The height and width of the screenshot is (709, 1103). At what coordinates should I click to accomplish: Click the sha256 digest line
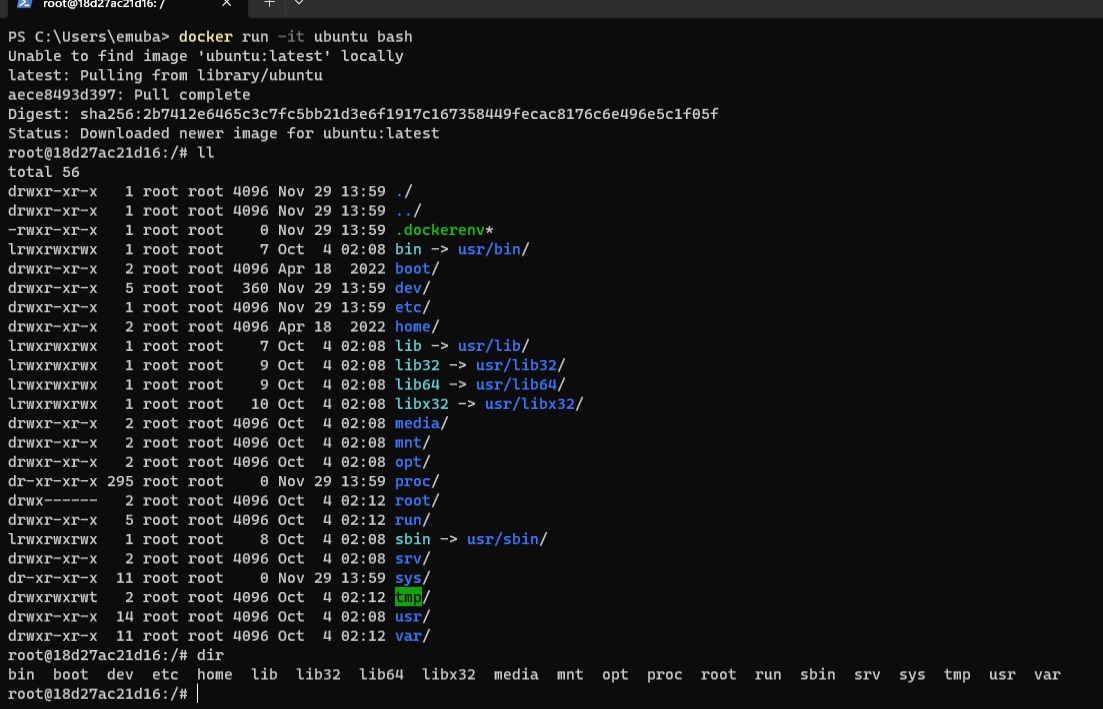pos(363,114)
